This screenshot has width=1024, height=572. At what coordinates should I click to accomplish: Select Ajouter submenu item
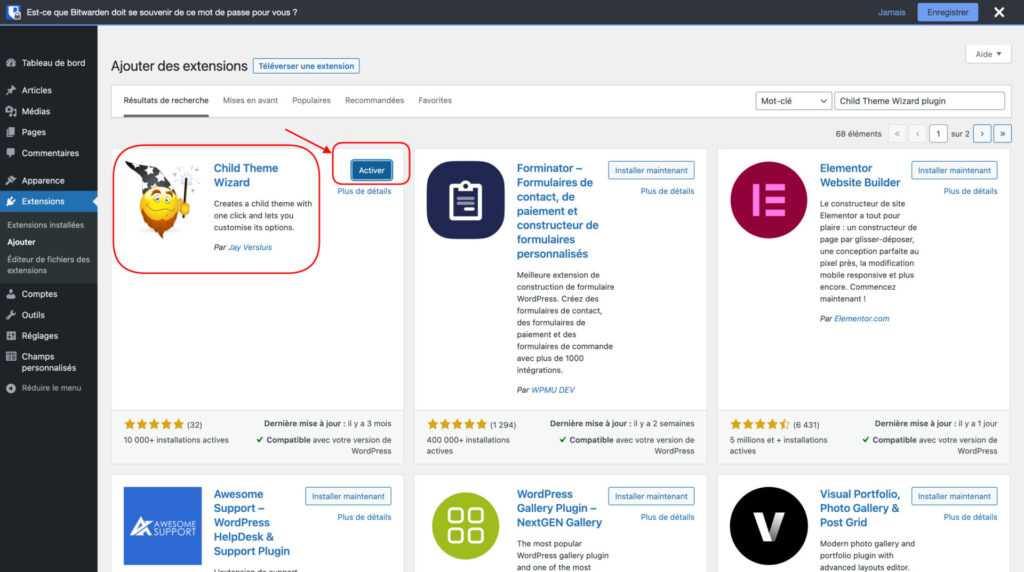(21, 242)
